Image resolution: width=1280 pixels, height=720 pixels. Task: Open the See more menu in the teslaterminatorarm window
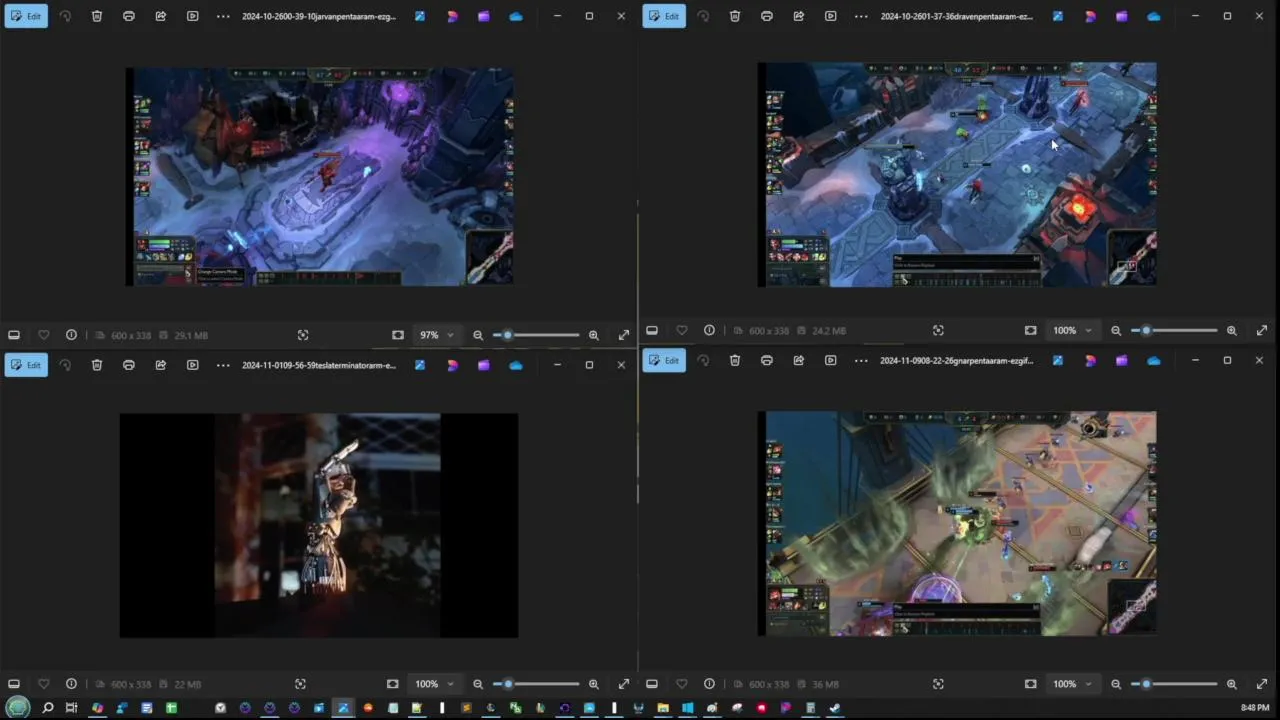[223, 365]
